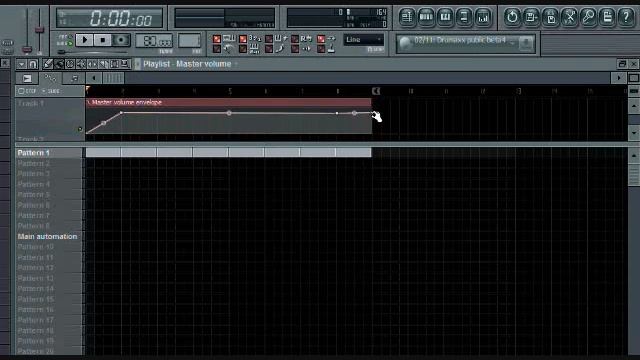Click scroll-left arrow in playlist tab bar
Image resolution: width=640 pixels, height=360 pixels.
(x=94, y=78)
